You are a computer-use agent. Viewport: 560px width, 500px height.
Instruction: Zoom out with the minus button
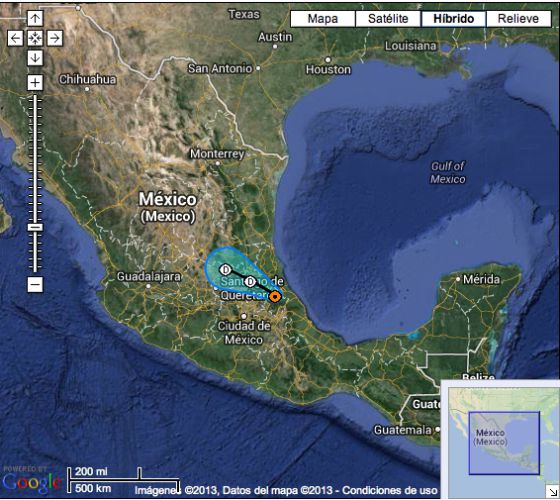35,284
